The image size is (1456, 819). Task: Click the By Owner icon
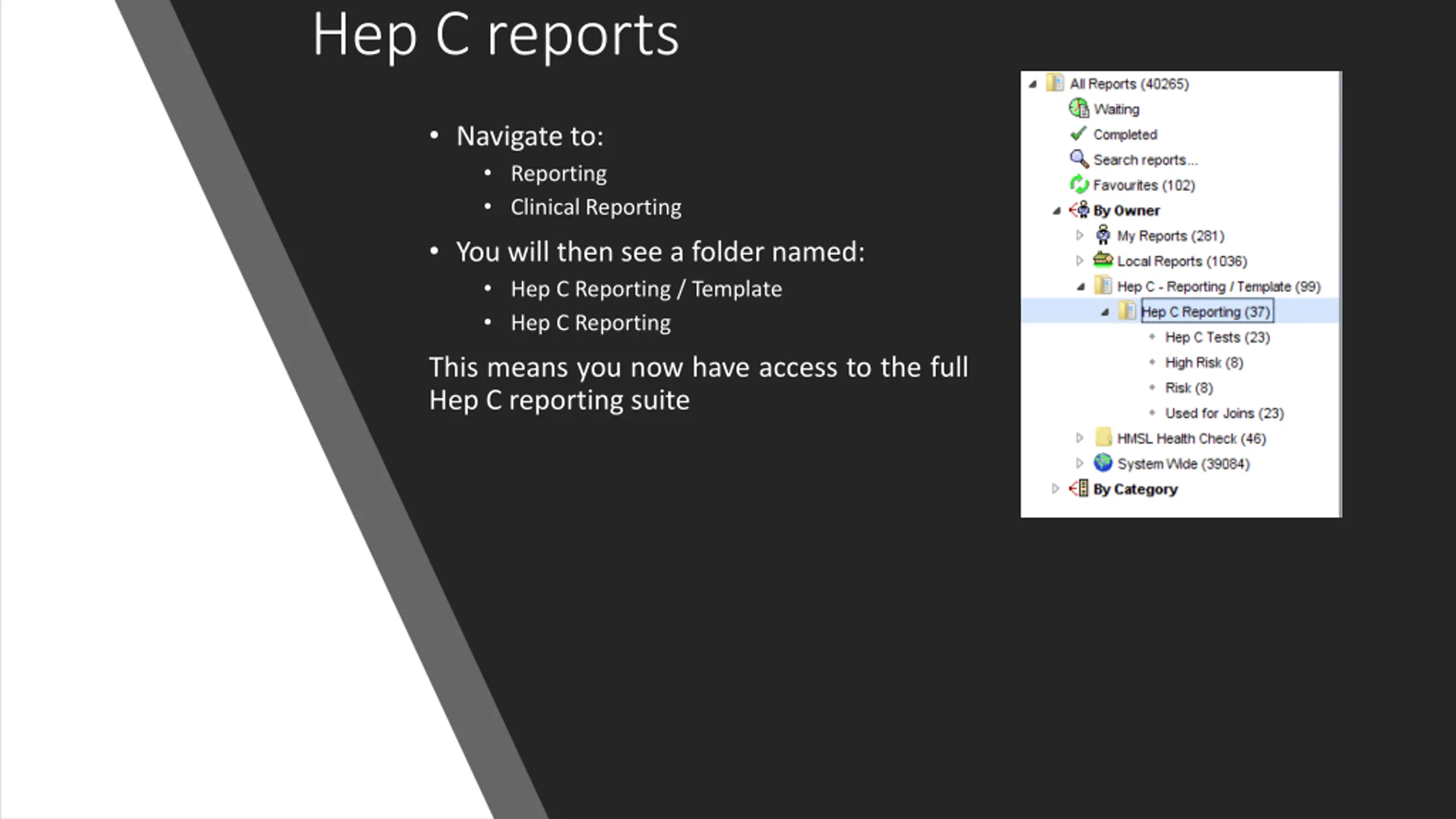(x=1079, y=210)
